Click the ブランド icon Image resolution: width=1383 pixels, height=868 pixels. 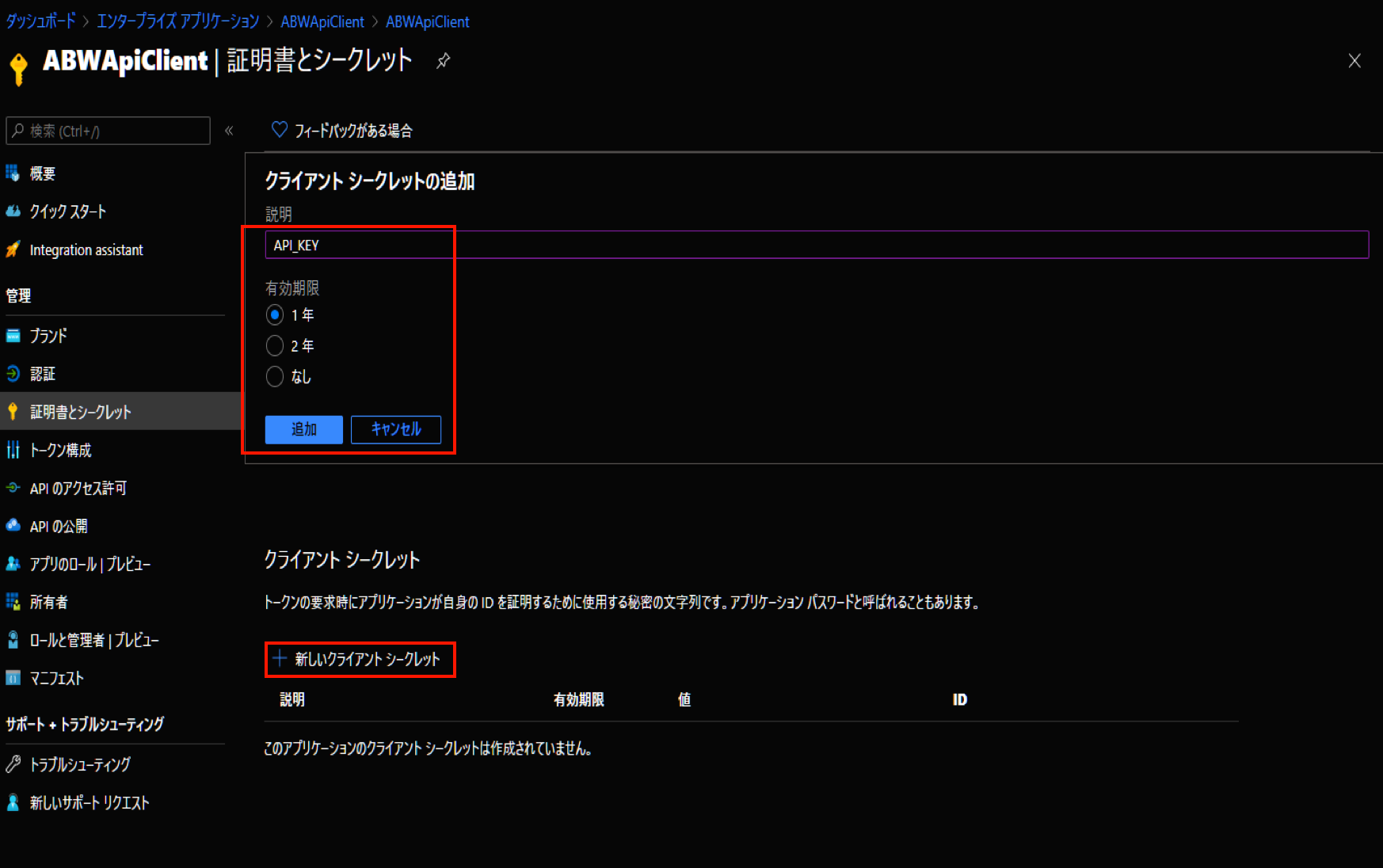pos(13,336)
